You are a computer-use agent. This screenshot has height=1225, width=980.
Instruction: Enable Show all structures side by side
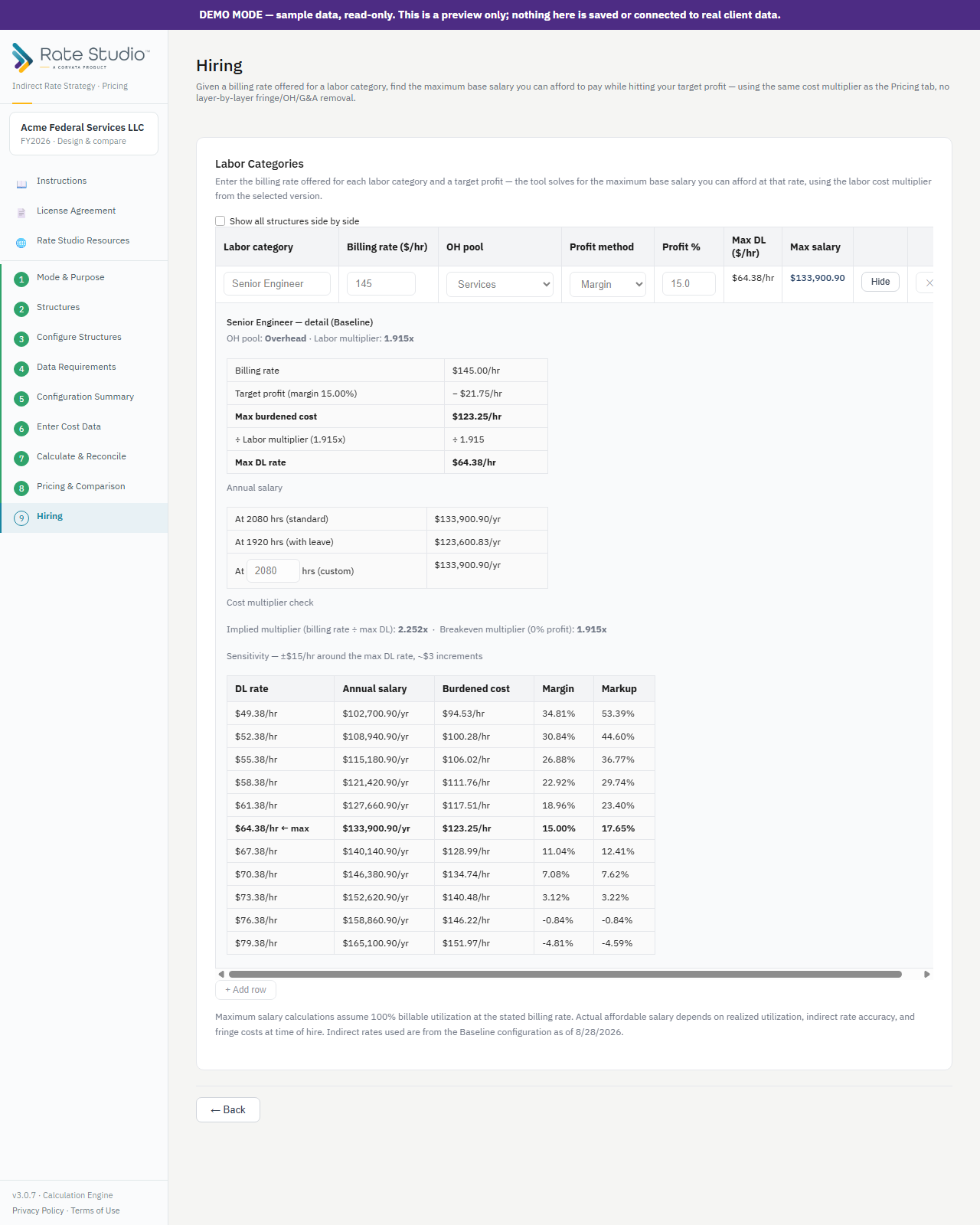[x=220, y=221]
